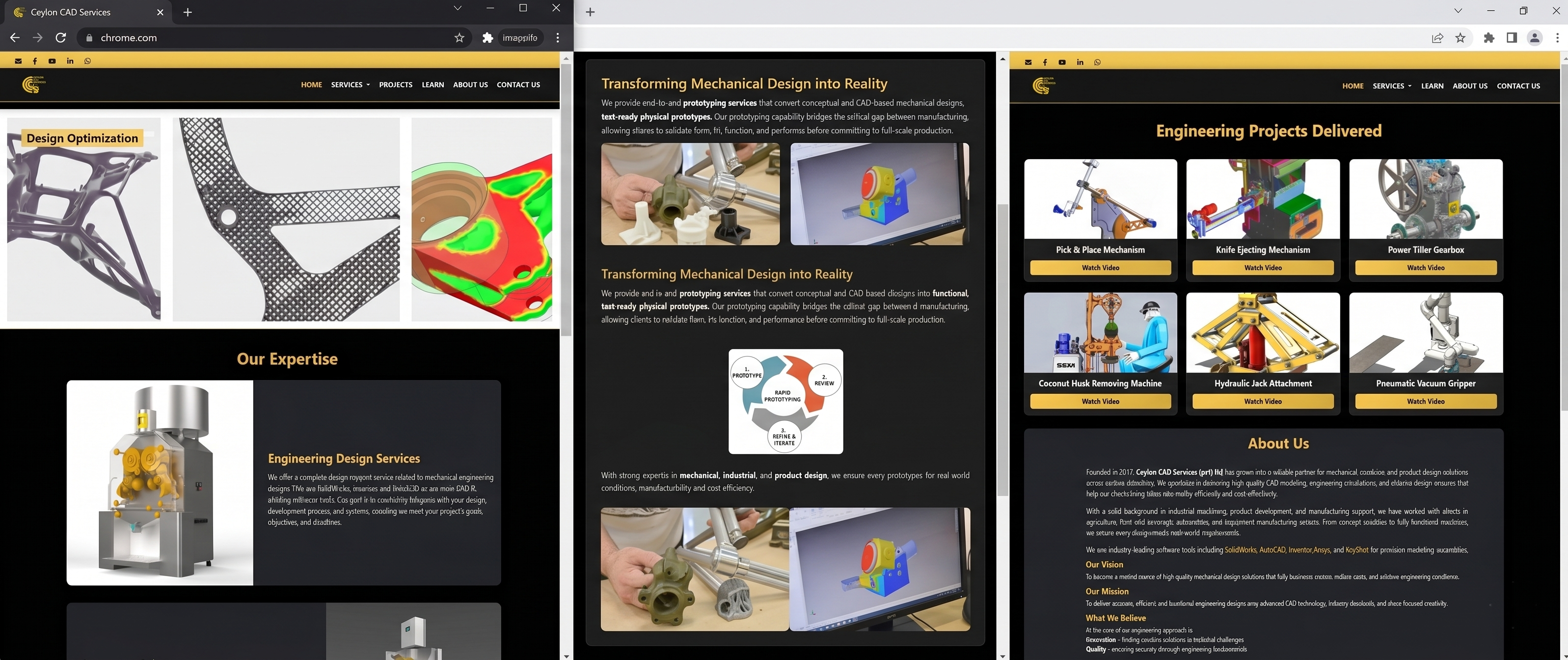Open Extensions in the dark Chrome window
1568x660 pixels.
tap(487, 38)
